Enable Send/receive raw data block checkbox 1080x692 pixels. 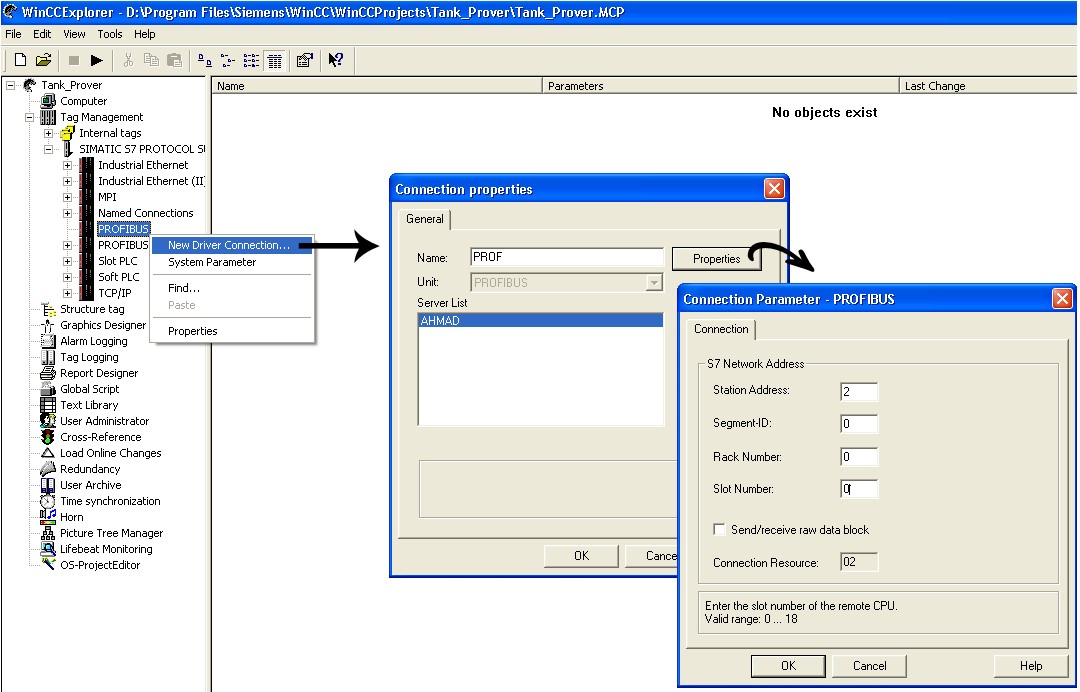click(719, 530)
